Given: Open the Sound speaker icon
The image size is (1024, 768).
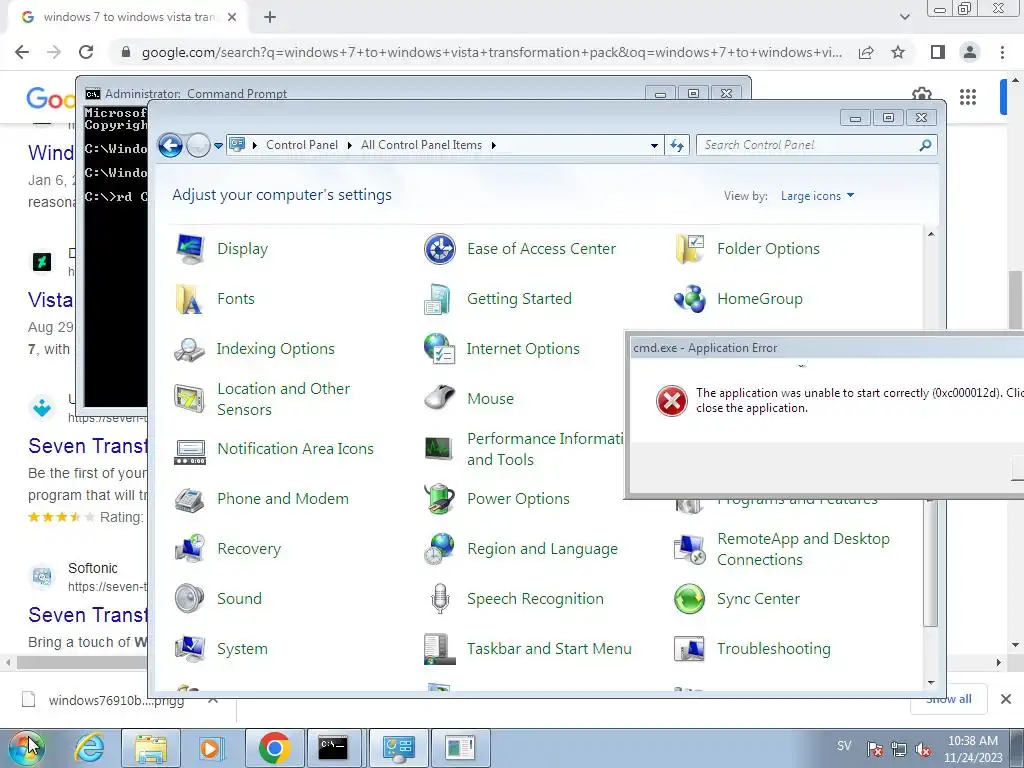Looking at the screenshot, I should click(190, 599).
